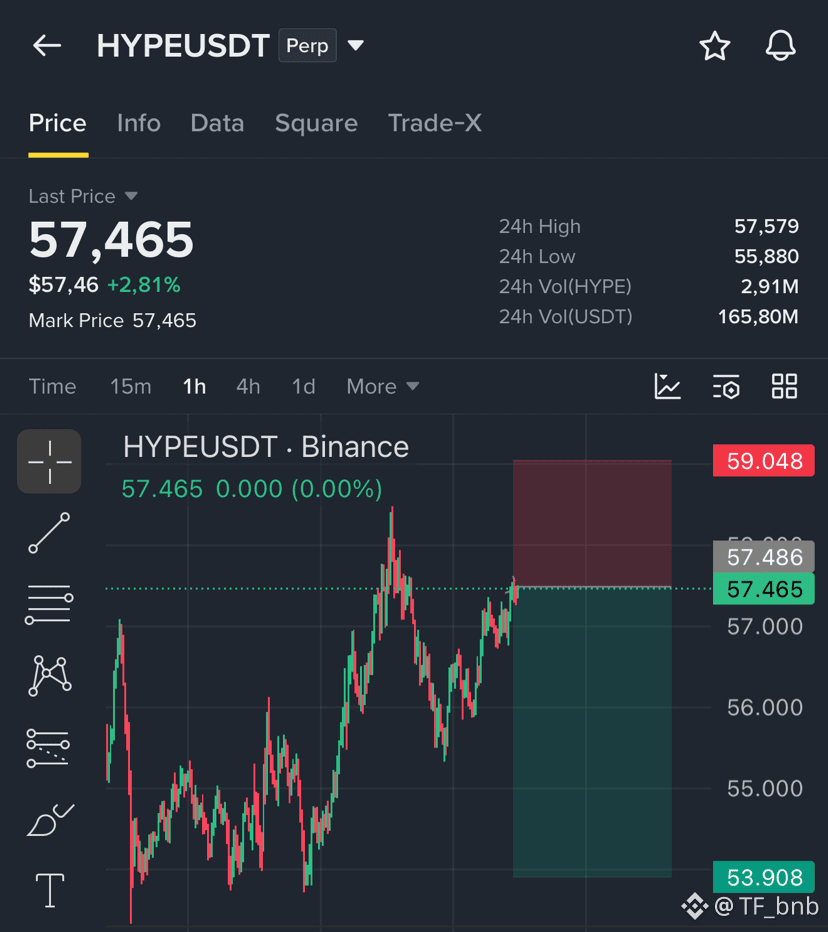Switch to the Square tab
The width and height of the screenshot is (828, 932).
tap(316, 123)
